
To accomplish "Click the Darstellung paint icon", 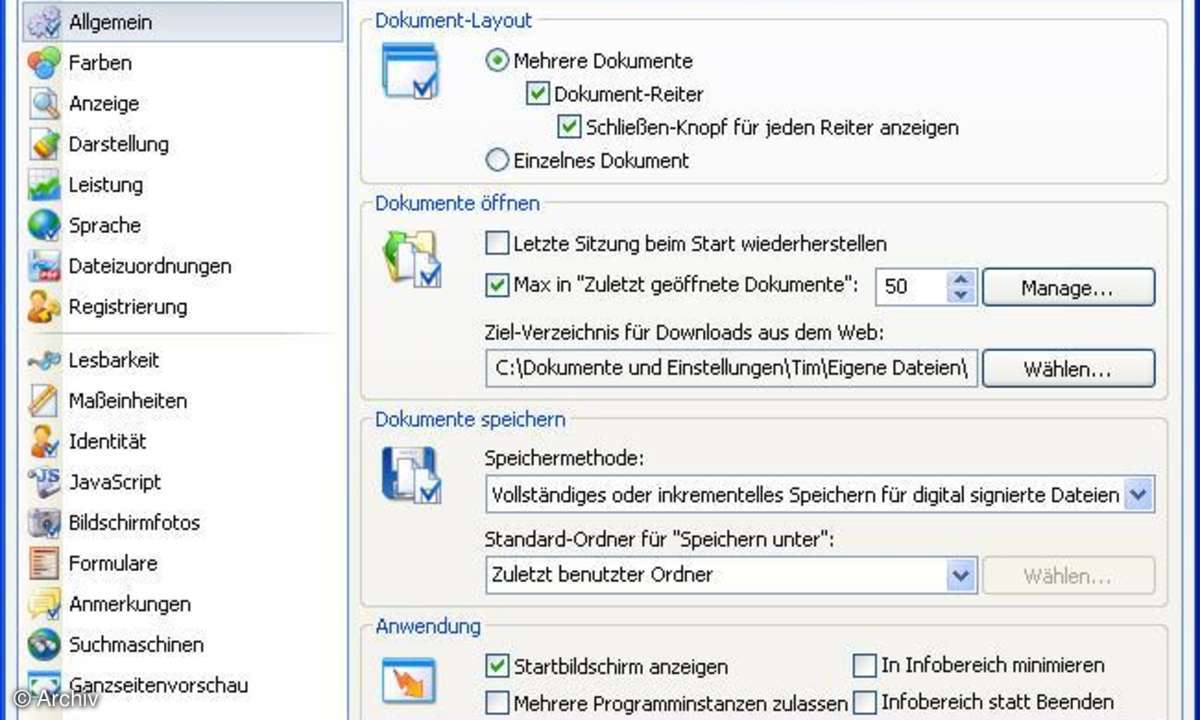I will (x=44, y=144).
